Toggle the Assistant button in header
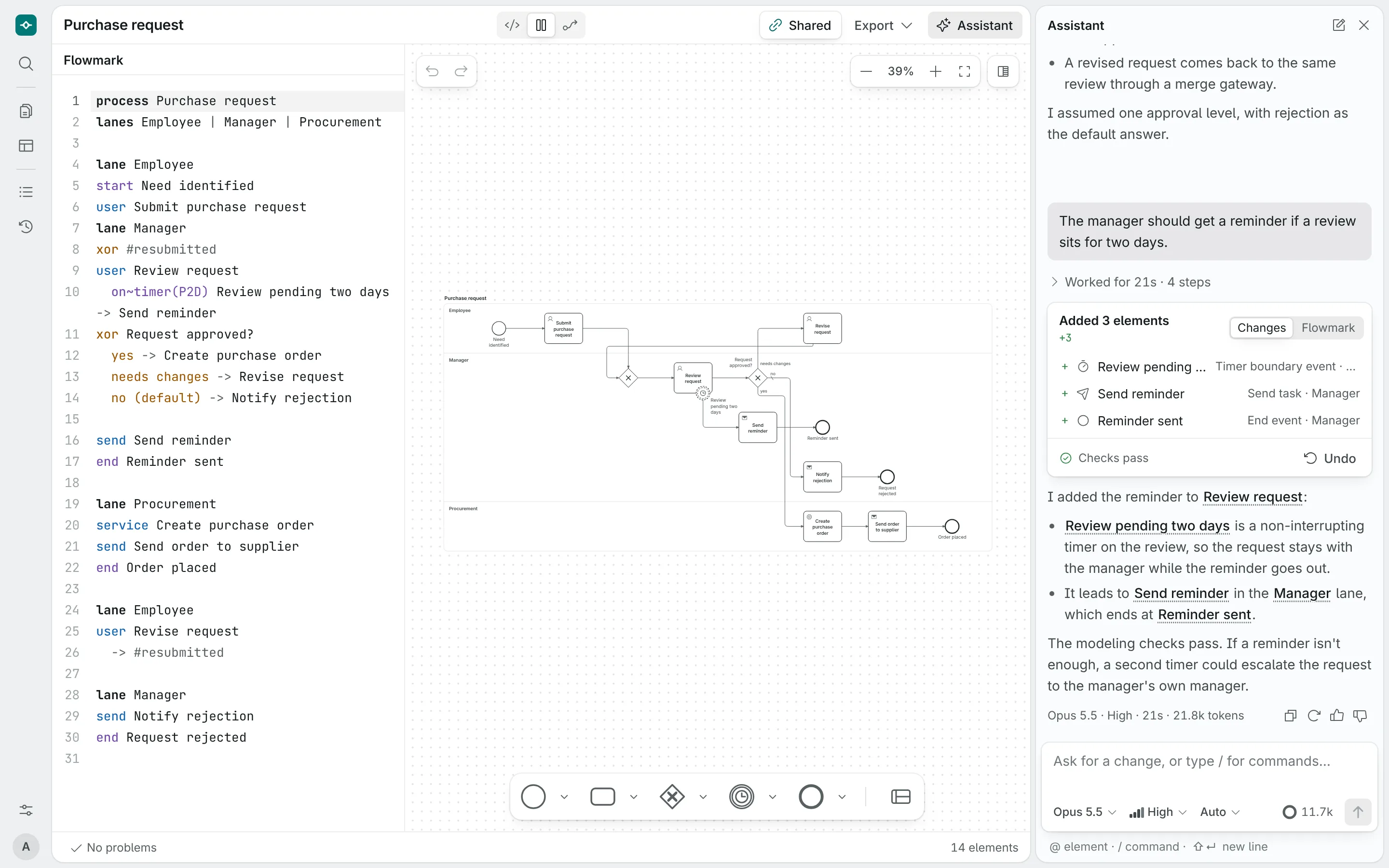Screen dimensions: 1389x868 (x=975, y=25)
